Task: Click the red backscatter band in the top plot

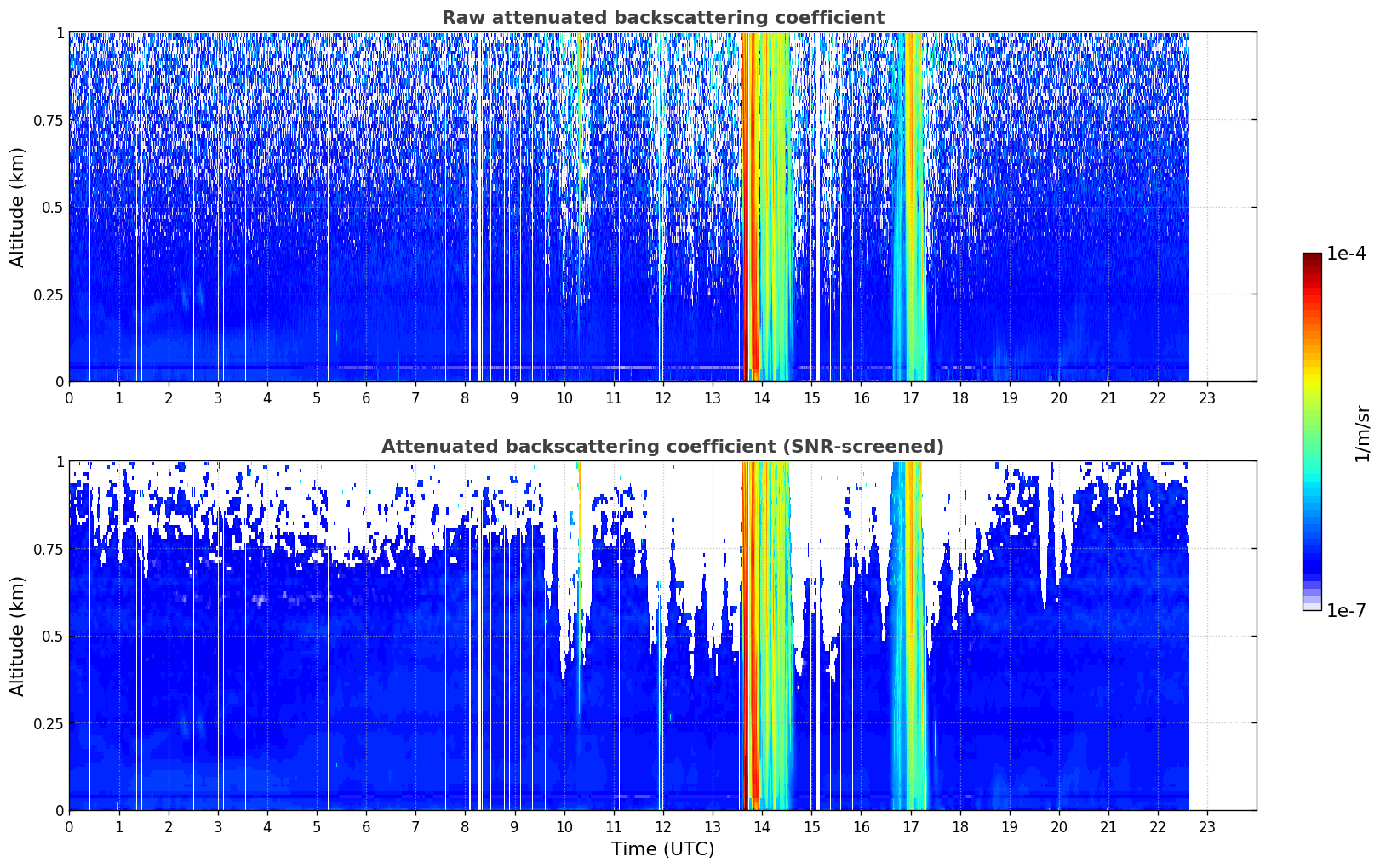Action: pyautogui.click(x=750, y=207)
